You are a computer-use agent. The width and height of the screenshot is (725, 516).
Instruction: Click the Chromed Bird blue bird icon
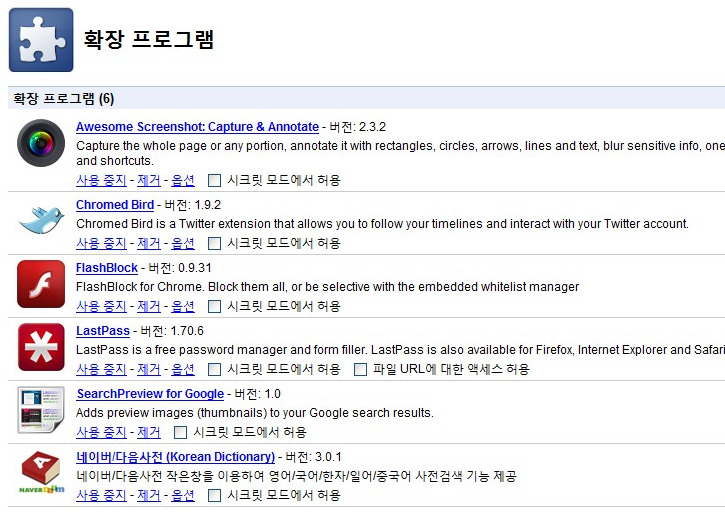pos(41,220)
